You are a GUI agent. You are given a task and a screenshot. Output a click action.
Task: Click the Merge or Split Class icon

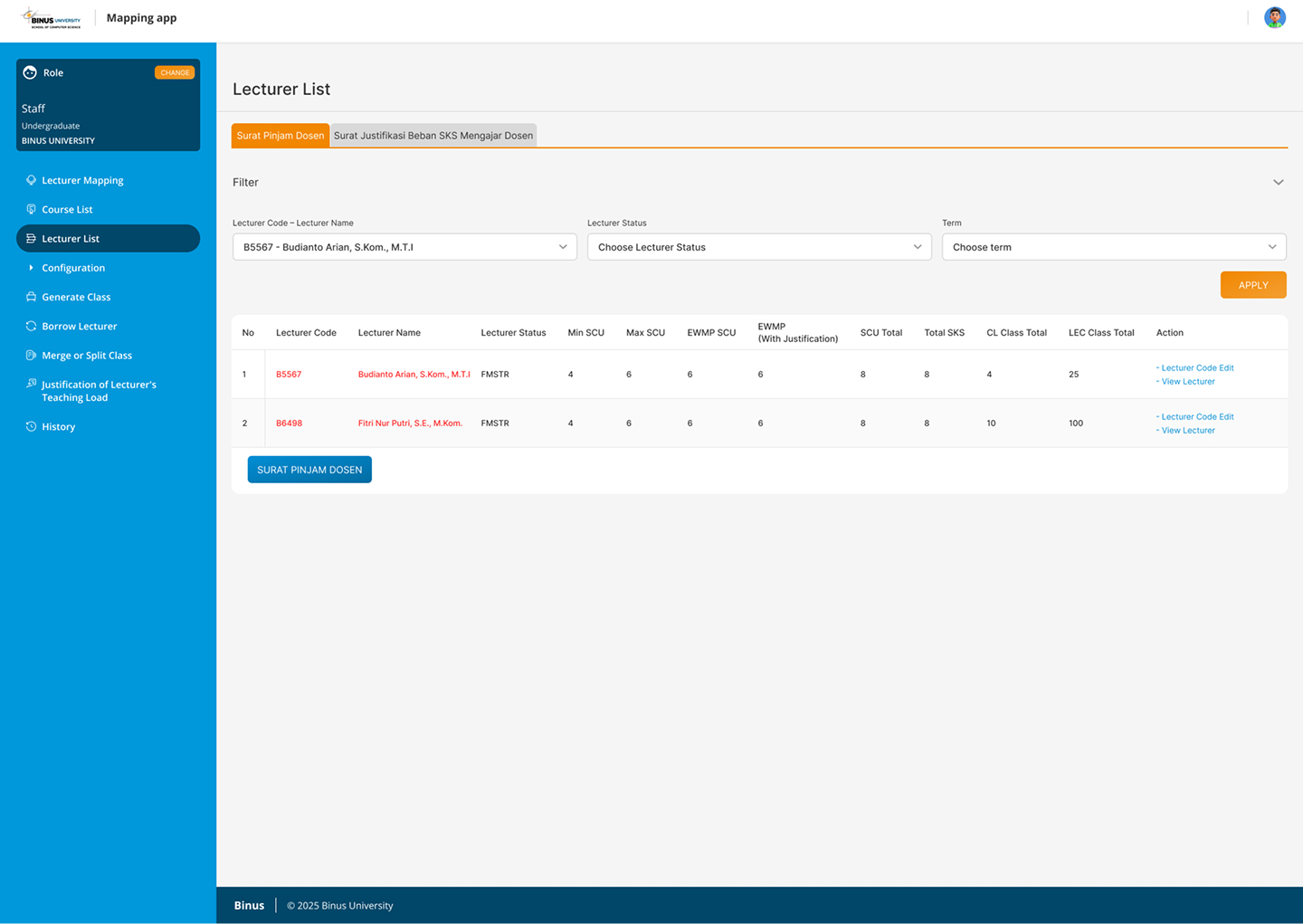(x=31, y=356)
